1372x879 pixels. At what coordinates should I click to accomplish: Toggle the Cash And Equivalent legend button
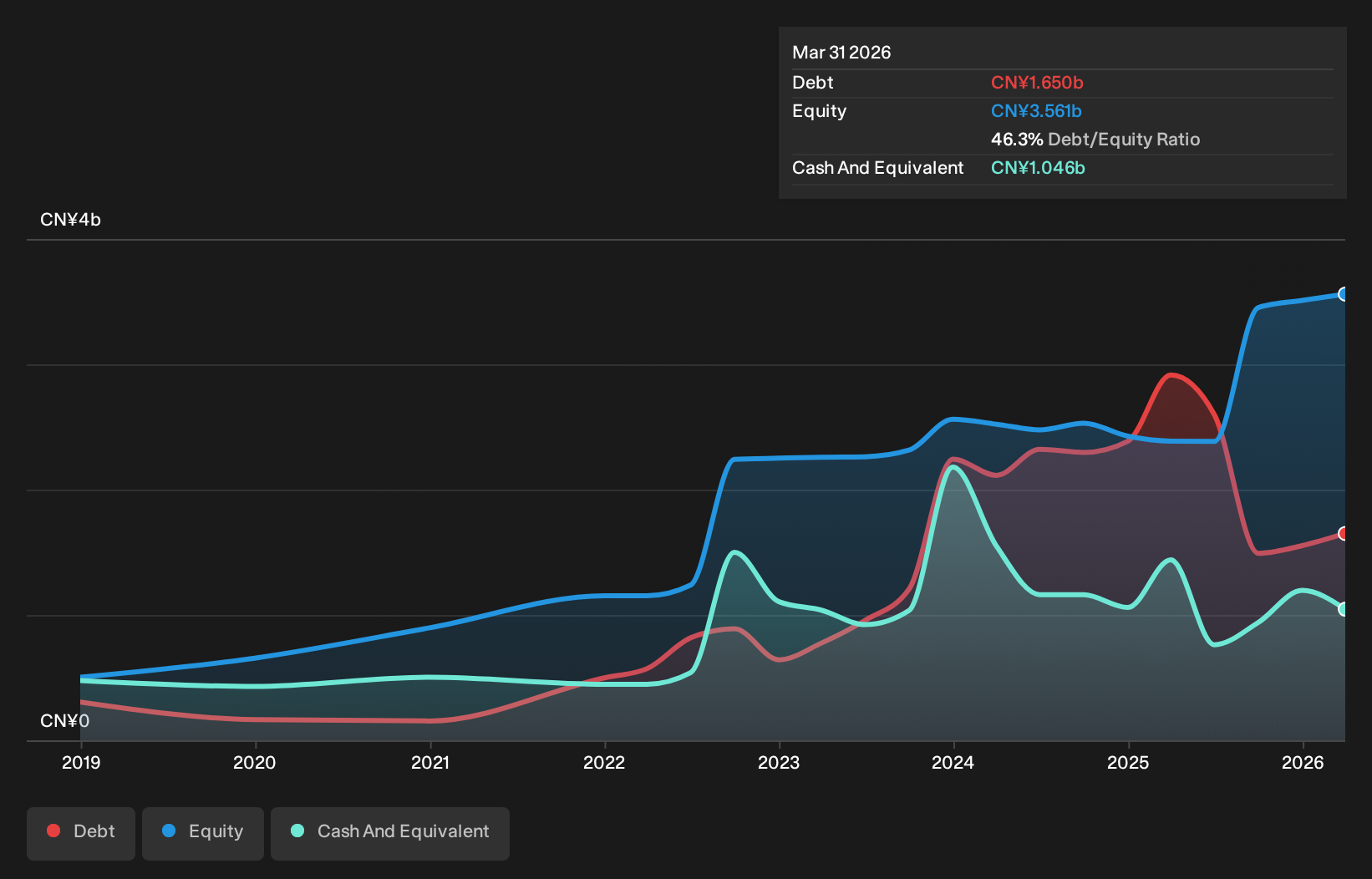(390, 833)
